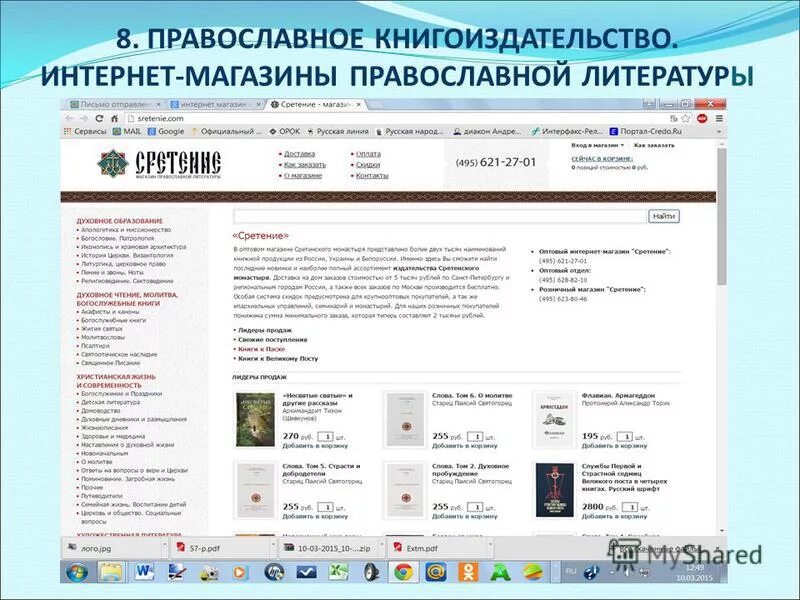Image resolution: width=800 pixels, height=600 pixels.
Task: Select the Книги к Пасхе filter
Action: [260, 349]
